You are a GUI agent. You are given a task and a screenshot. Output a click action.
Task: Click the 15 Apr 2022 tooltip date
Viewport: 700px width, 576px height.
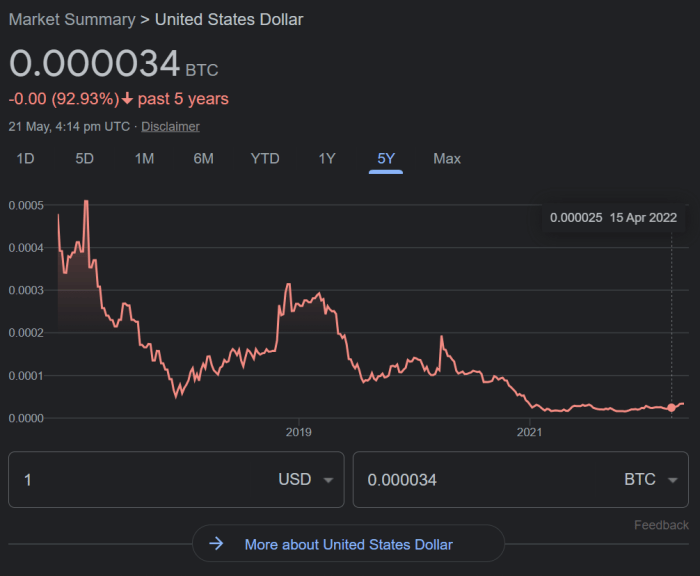coord(643,218)
